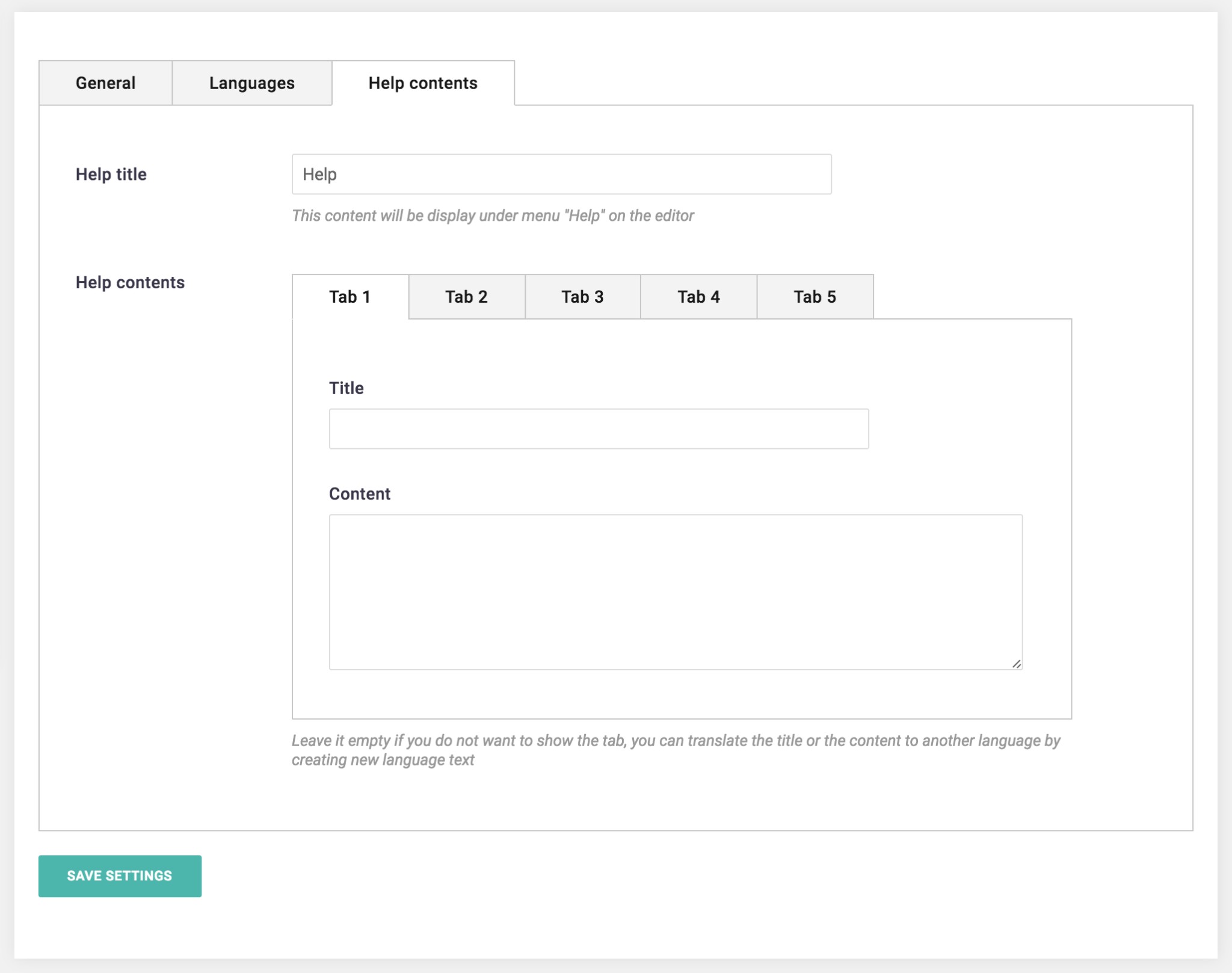Click the "Title" label above the input

pyautogui.click(x=346, y=388)
